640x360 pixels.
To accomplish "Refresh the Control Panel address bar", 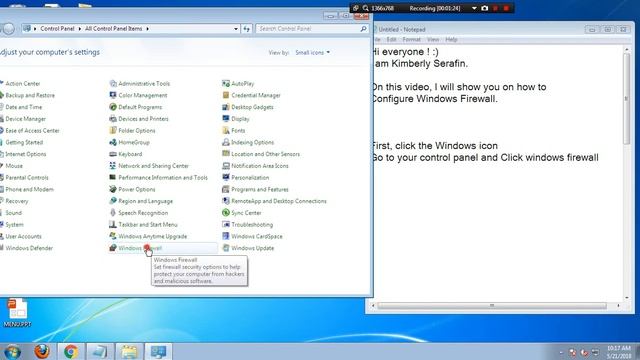I will tap(247, 29).
